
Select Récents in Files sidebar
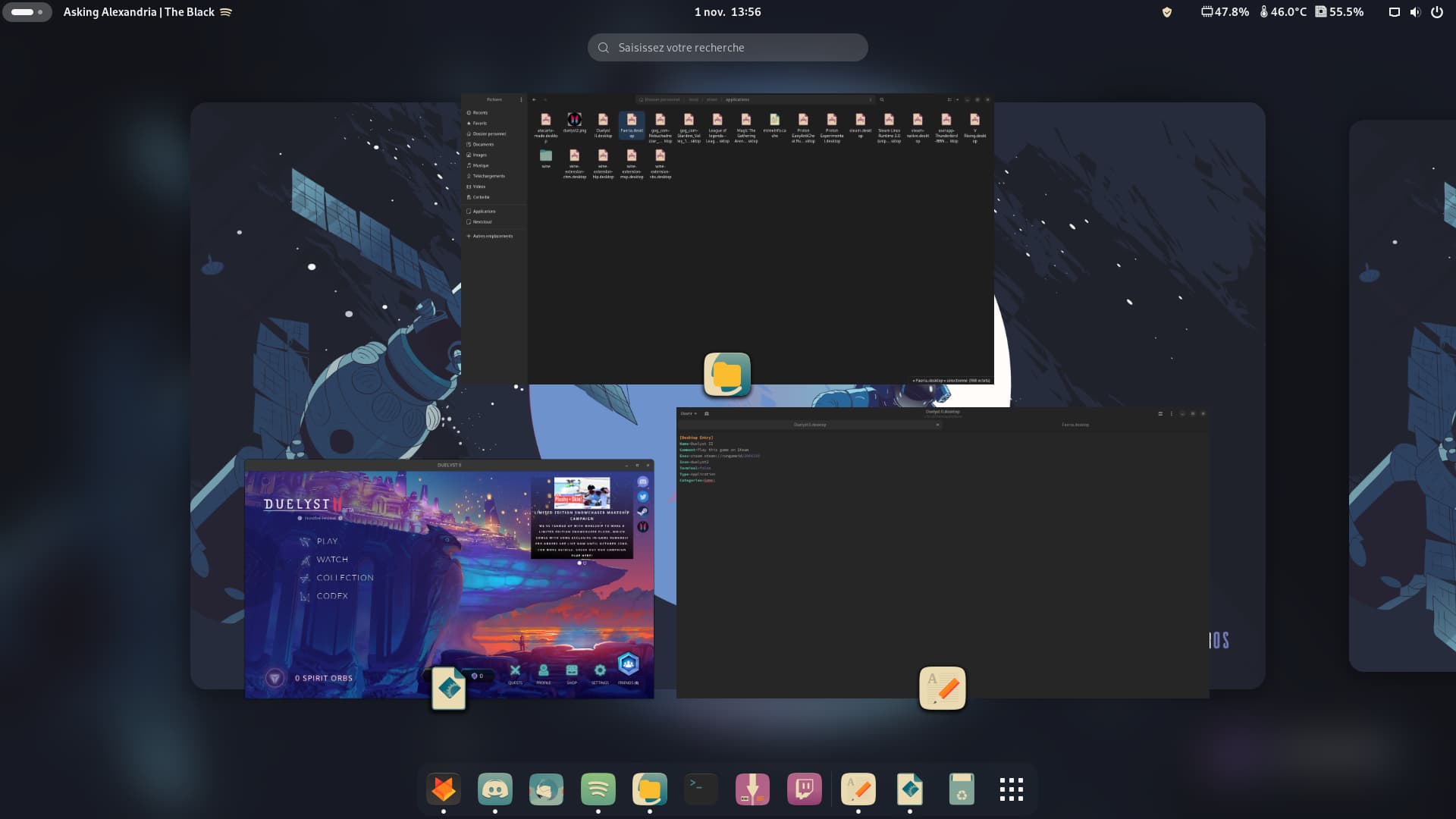coord(494,112)
